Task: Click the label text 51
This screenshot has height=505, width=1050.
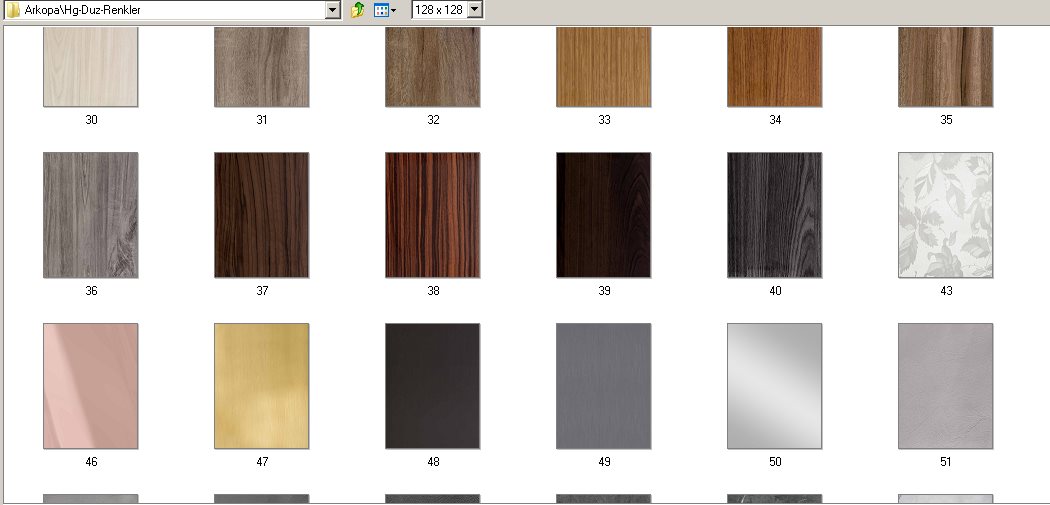Action: click(946, 461)
